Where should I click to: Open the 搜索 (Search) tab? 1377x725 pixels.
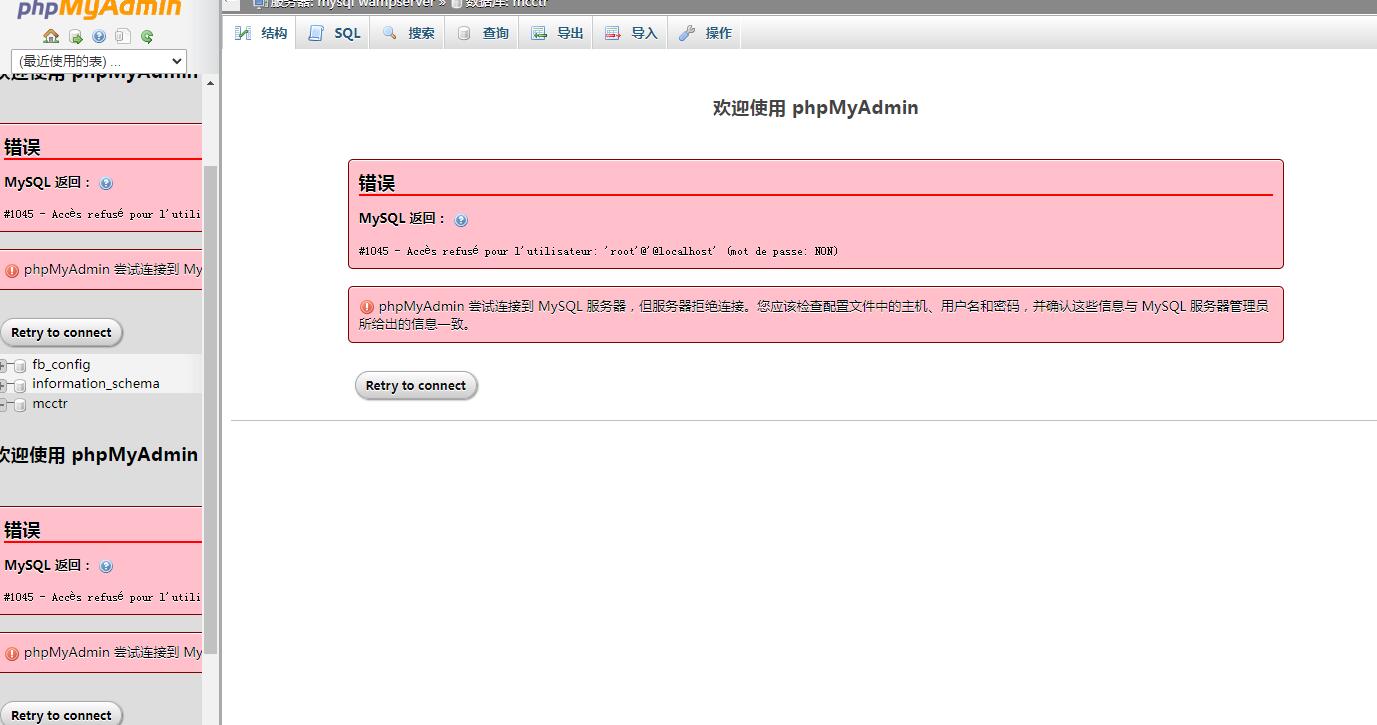pyautogui.click(x=408, y=33)
